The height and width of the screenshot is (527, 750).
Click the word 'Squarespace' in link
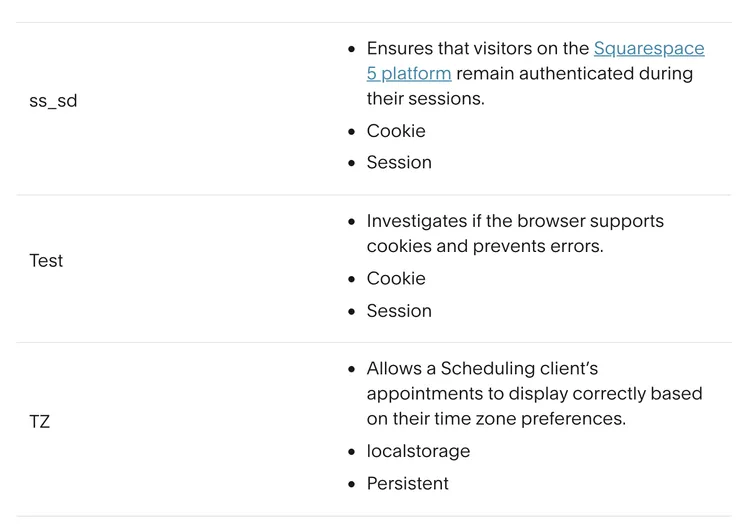pos(649,49)
